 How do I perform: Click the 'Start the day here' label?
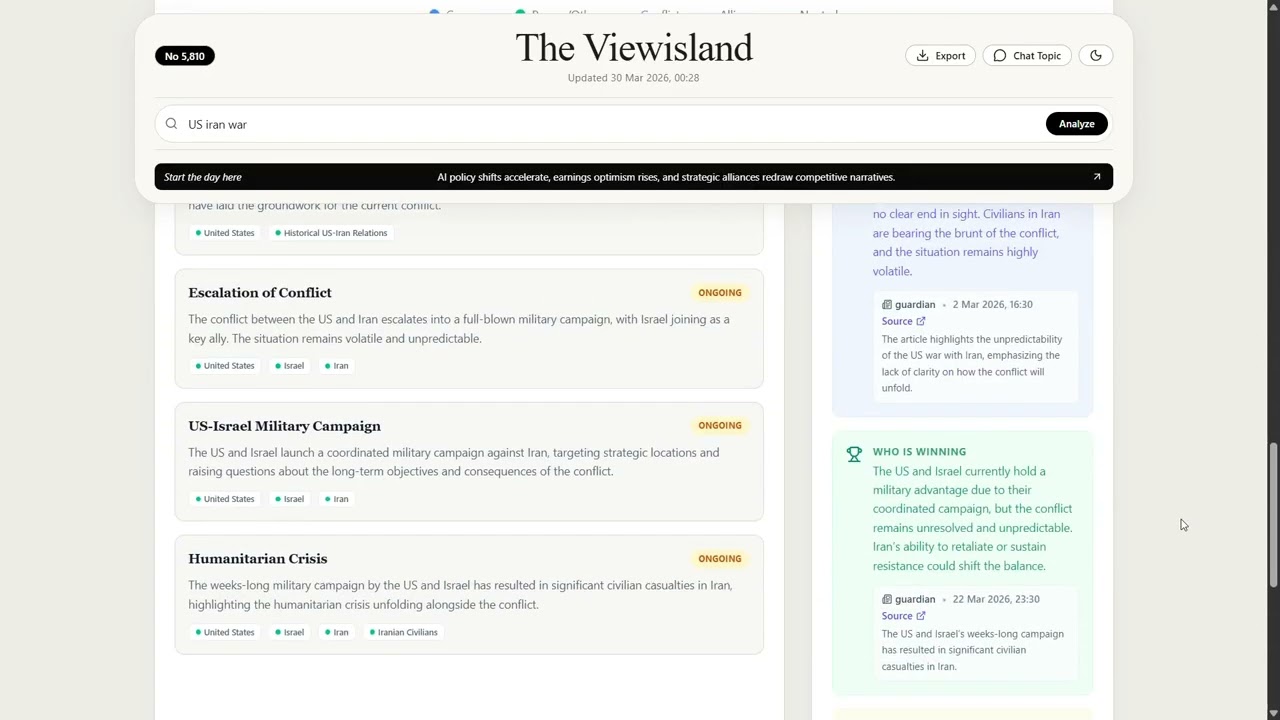(203, 177)
